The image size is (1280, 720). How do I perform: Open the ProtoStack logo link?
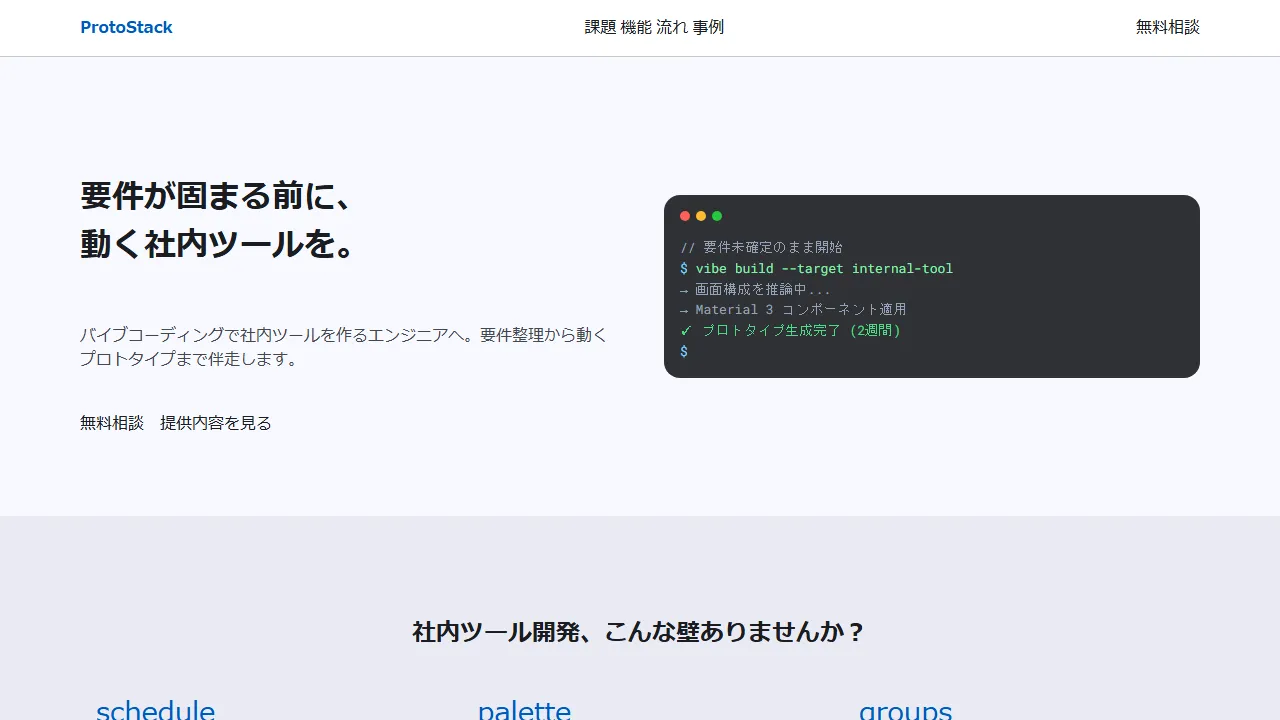coord(126,27)
